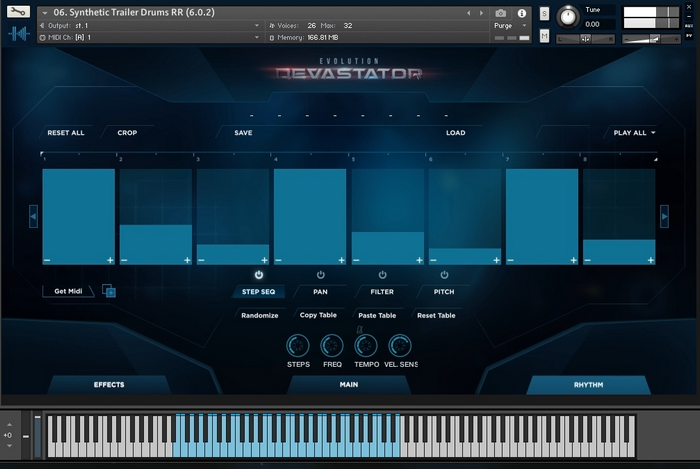Open the instrument info icon

tap(521, 13)
